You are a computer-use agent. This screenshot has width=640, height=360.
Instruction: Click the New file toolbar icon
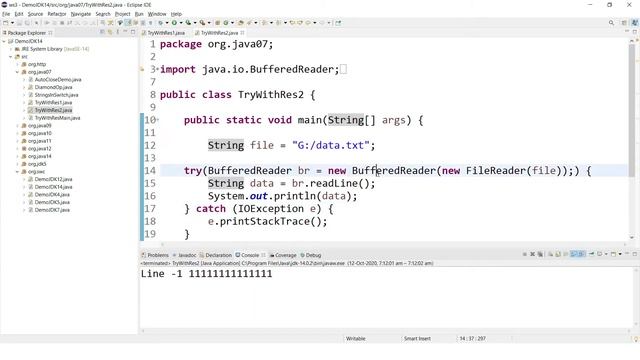tap(6, 23)
